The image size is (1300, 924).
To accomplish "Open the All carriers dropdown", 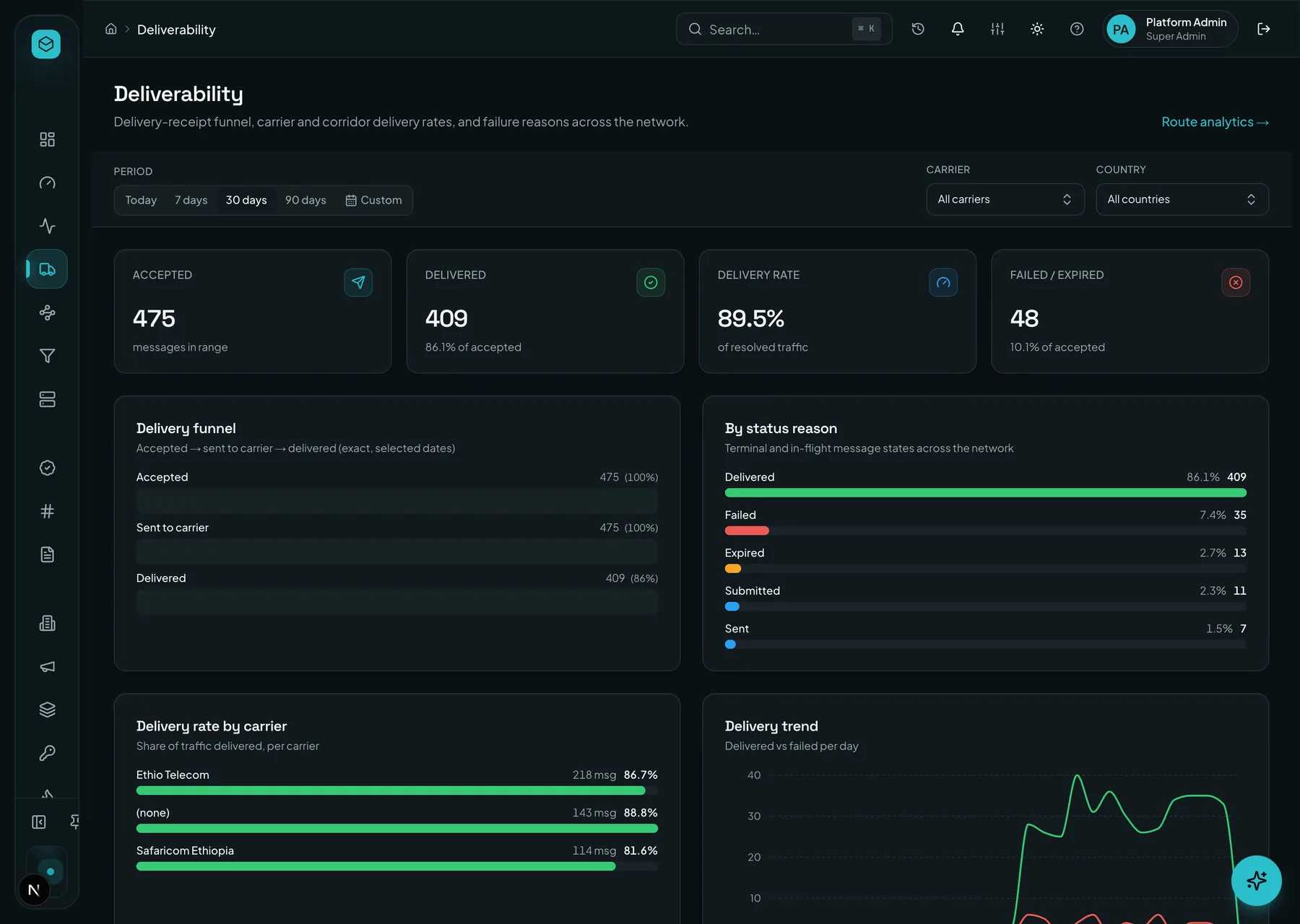I will pos(1005,199).
